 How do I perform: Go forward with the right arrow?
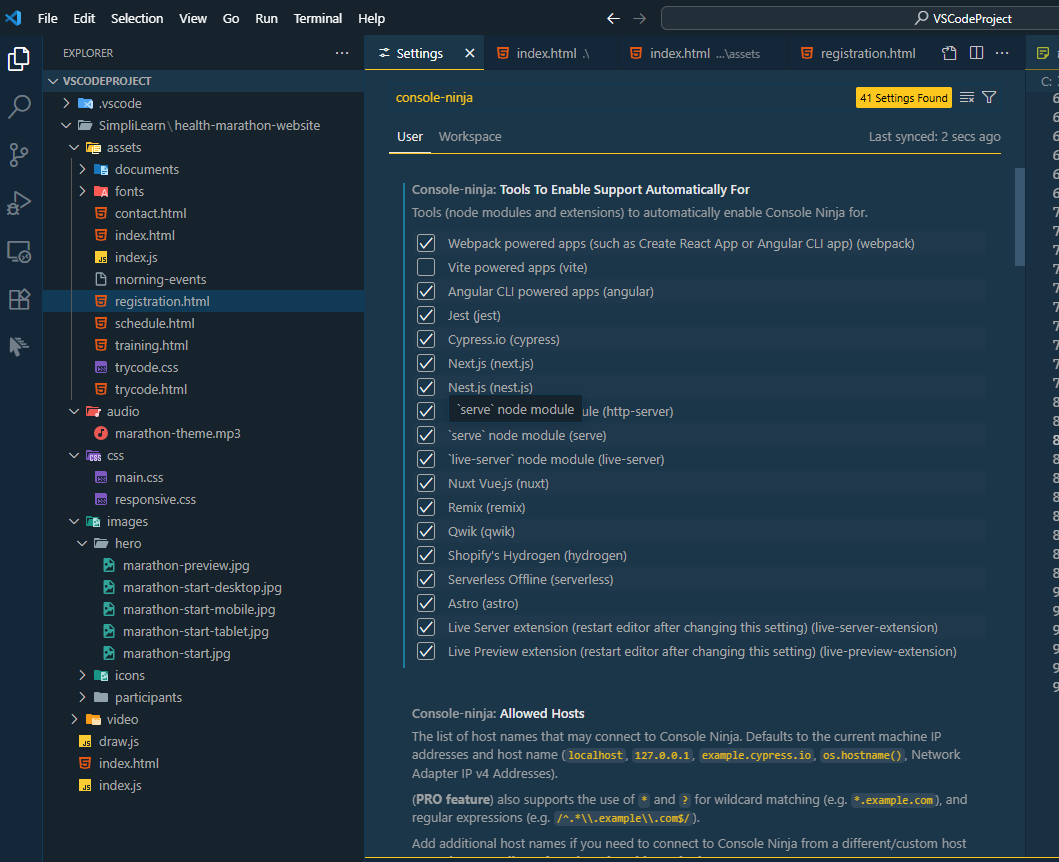click(639, 18)
